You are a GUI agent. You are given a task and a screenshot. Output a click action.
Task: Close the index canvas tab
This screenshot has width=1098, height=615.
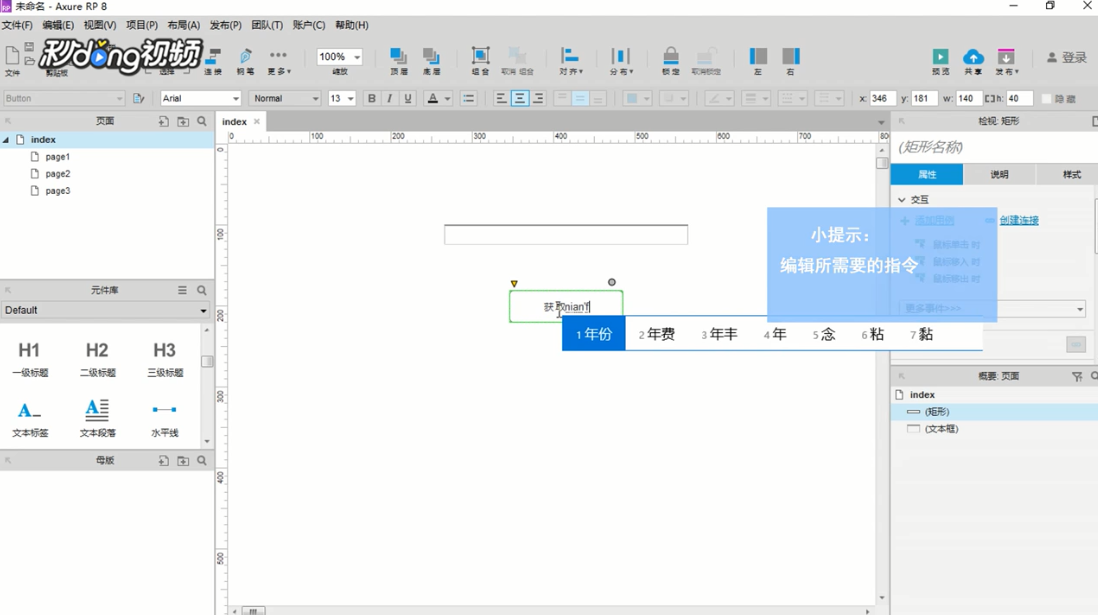pyautogui.click(x=257, y=121)
